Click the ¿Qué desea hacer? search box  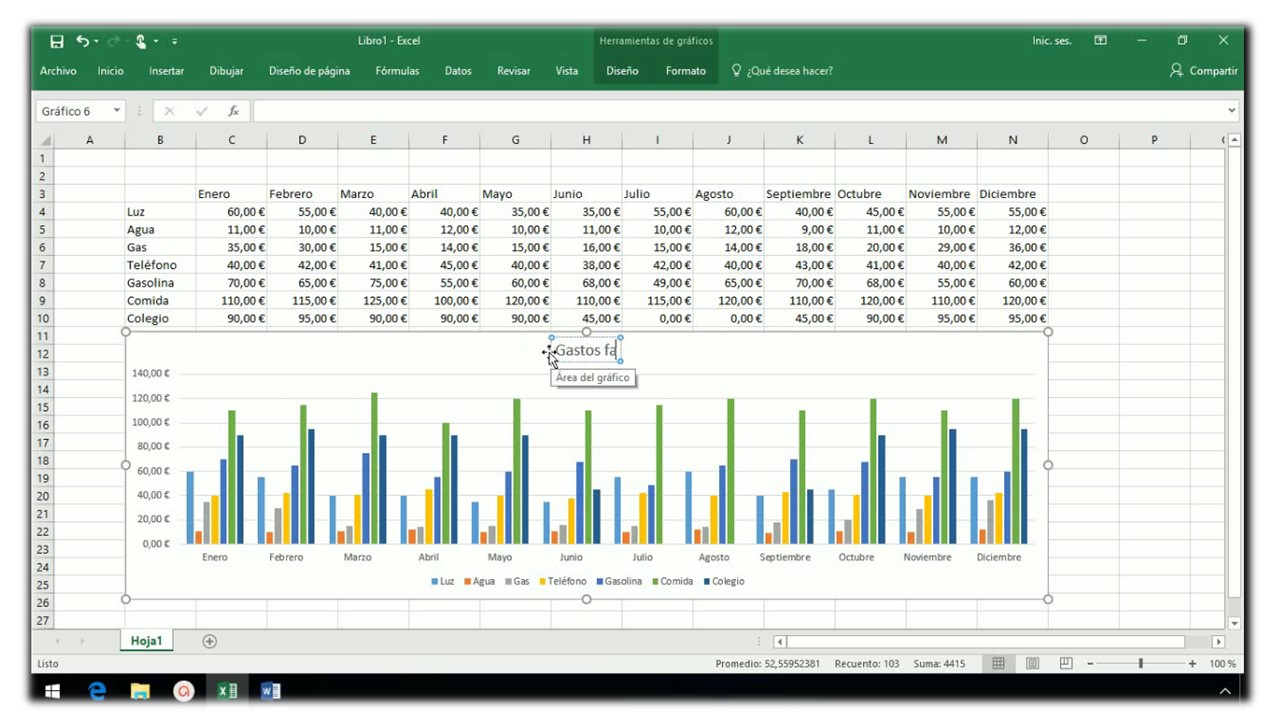point(782,71)
